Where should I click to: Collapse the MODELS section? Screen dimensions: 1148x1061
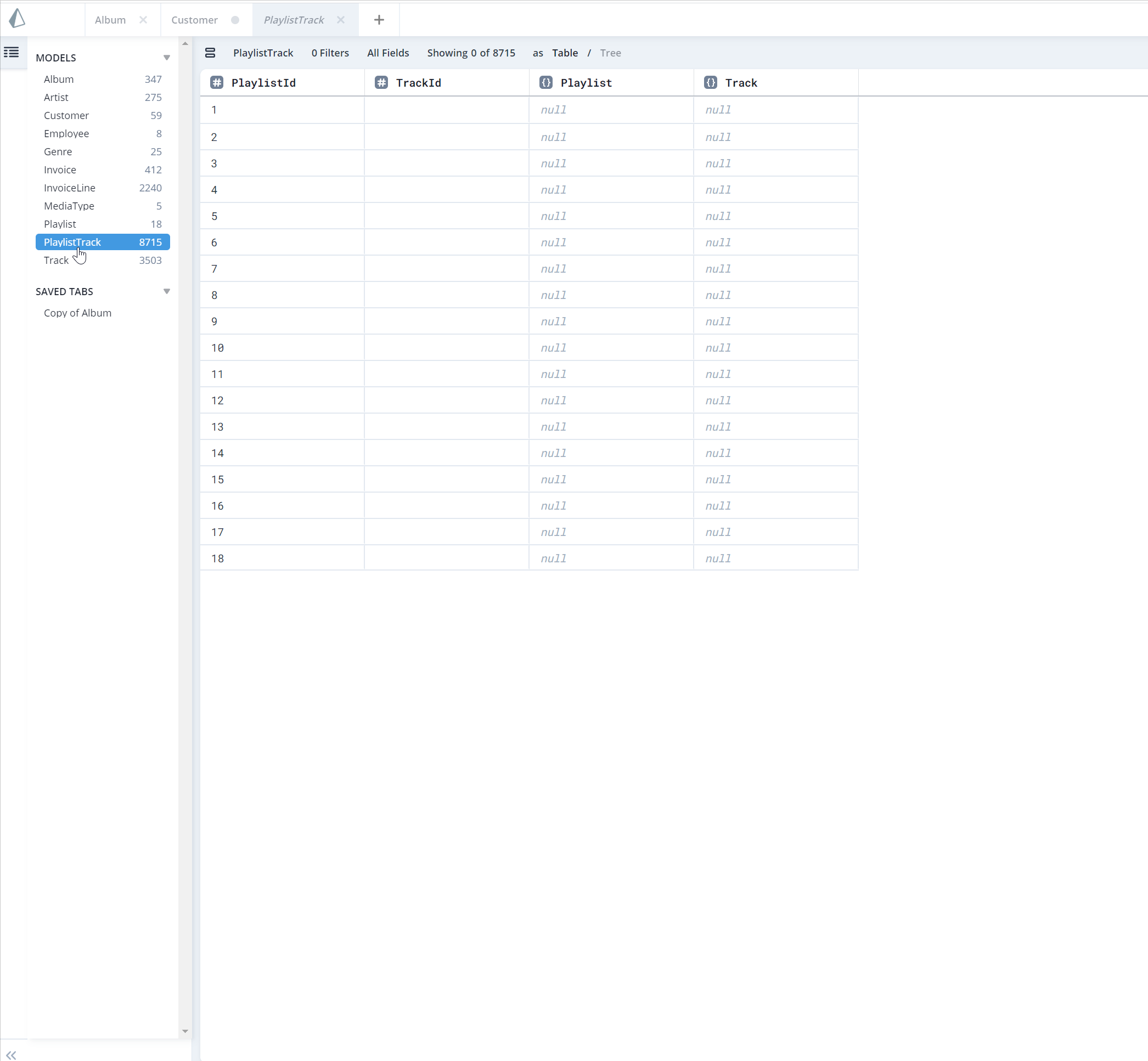166,58
